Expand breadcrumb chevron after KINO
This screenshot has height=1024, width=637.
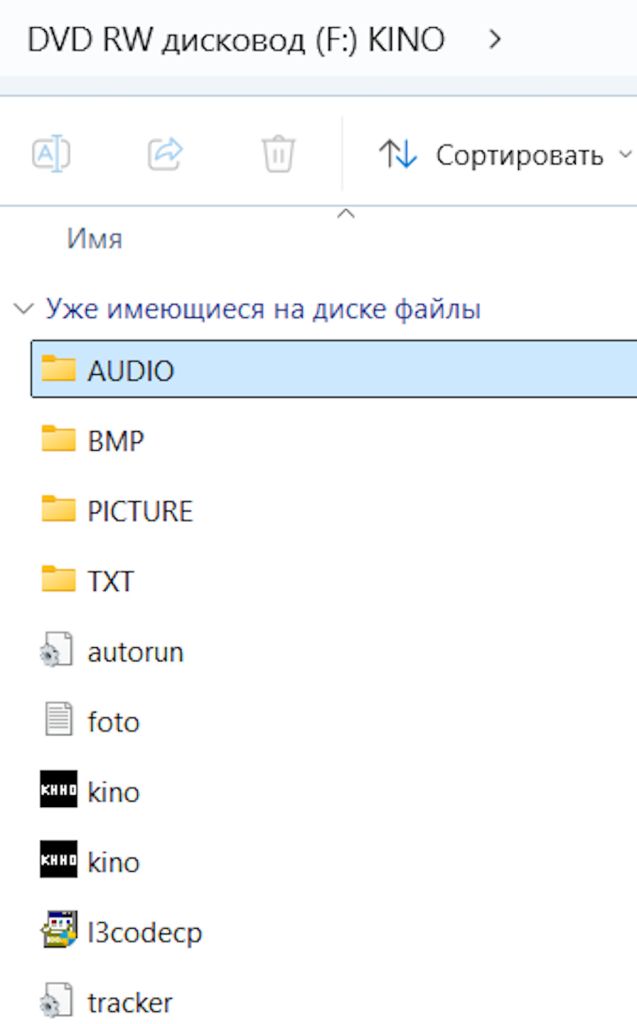point(495,40)
